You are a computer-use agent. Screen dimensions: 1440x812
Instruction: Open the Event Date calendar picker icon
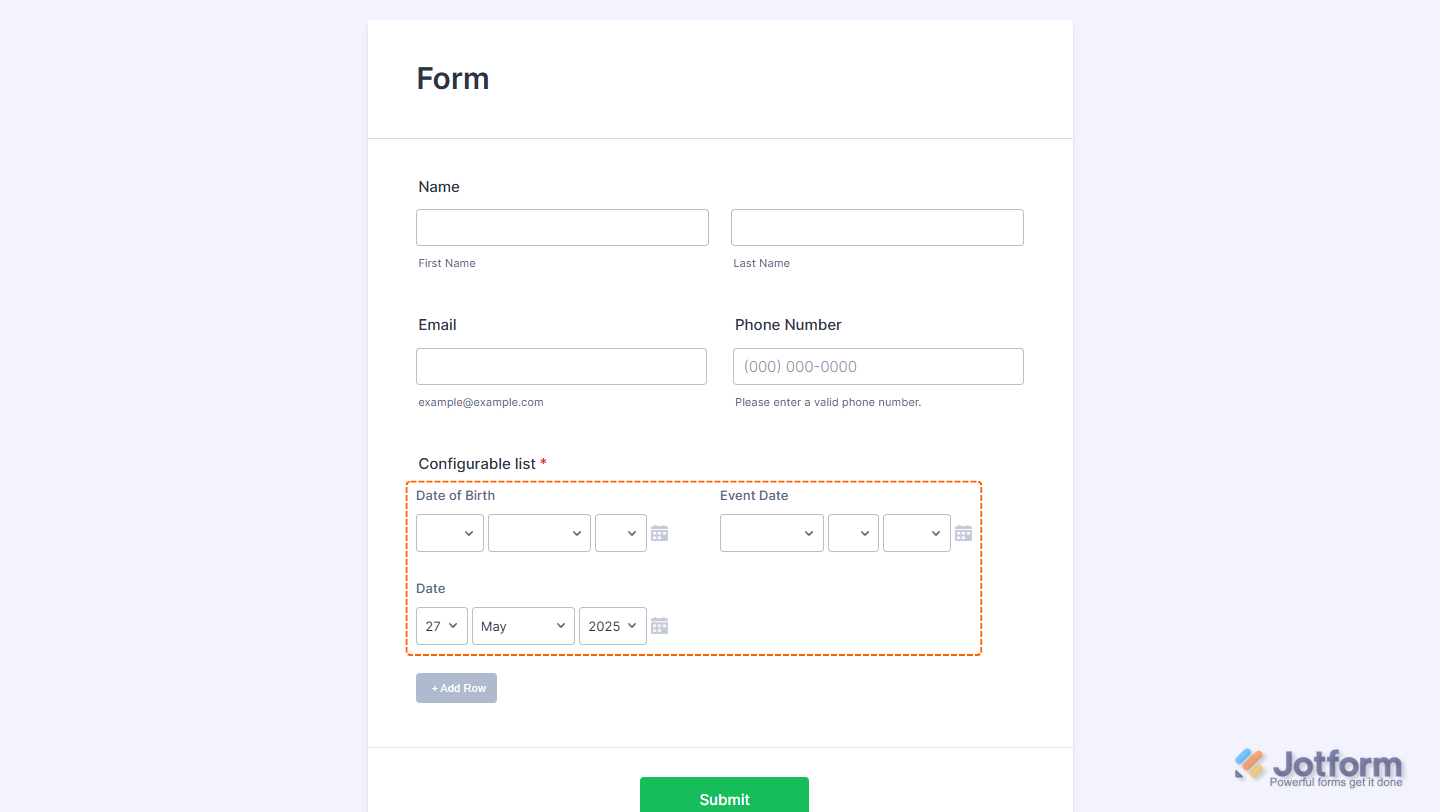tap(963, 533)
